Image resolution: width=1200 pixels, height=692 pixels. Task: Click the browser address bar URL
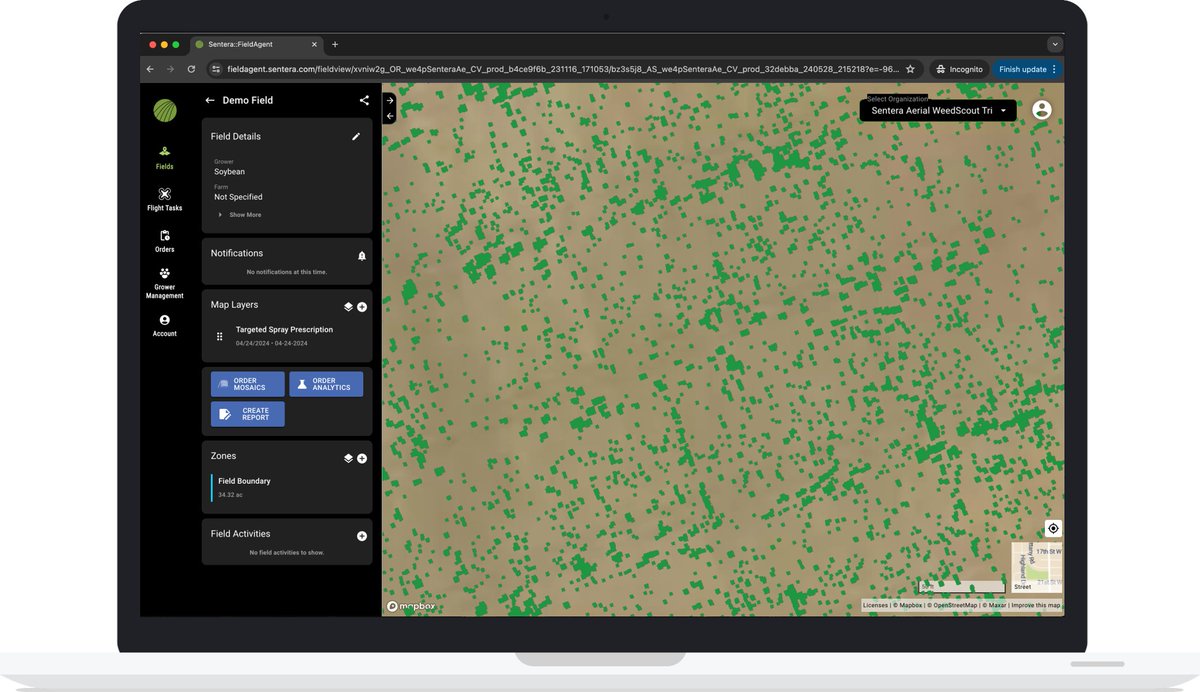[x=563, y=69]
